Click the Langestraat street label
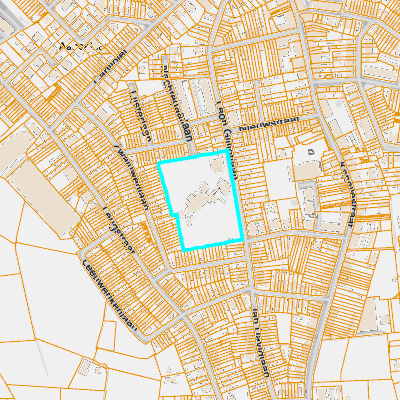Viewport: 400px width, 400px height. (x=119, y=230)
